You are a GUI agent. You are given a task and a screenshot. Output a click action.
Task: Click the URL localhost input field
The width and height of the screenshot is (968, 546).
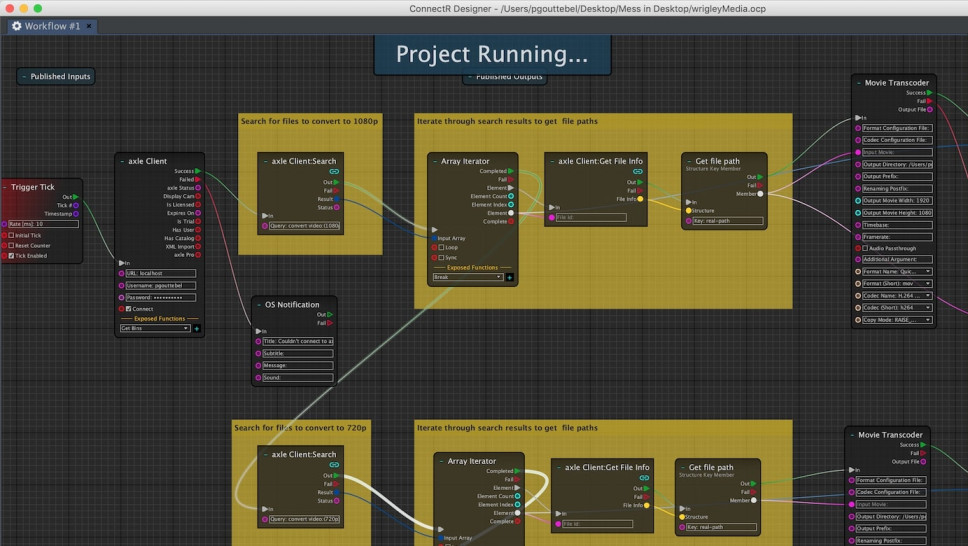pyautogui.click(x=161, y=274)
